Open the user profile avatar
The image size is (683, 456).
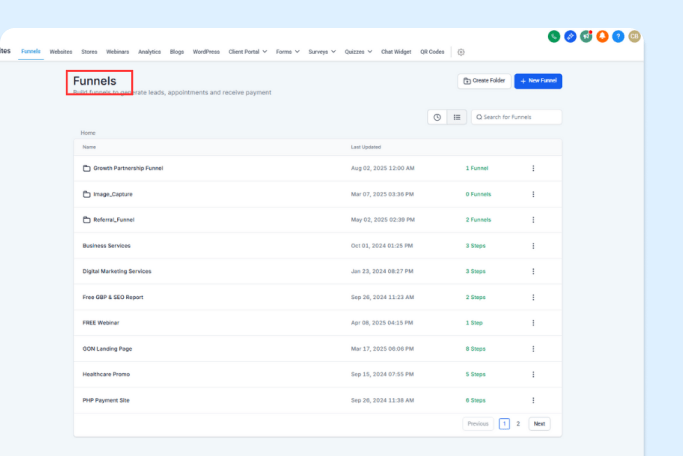tap(634, 36)
